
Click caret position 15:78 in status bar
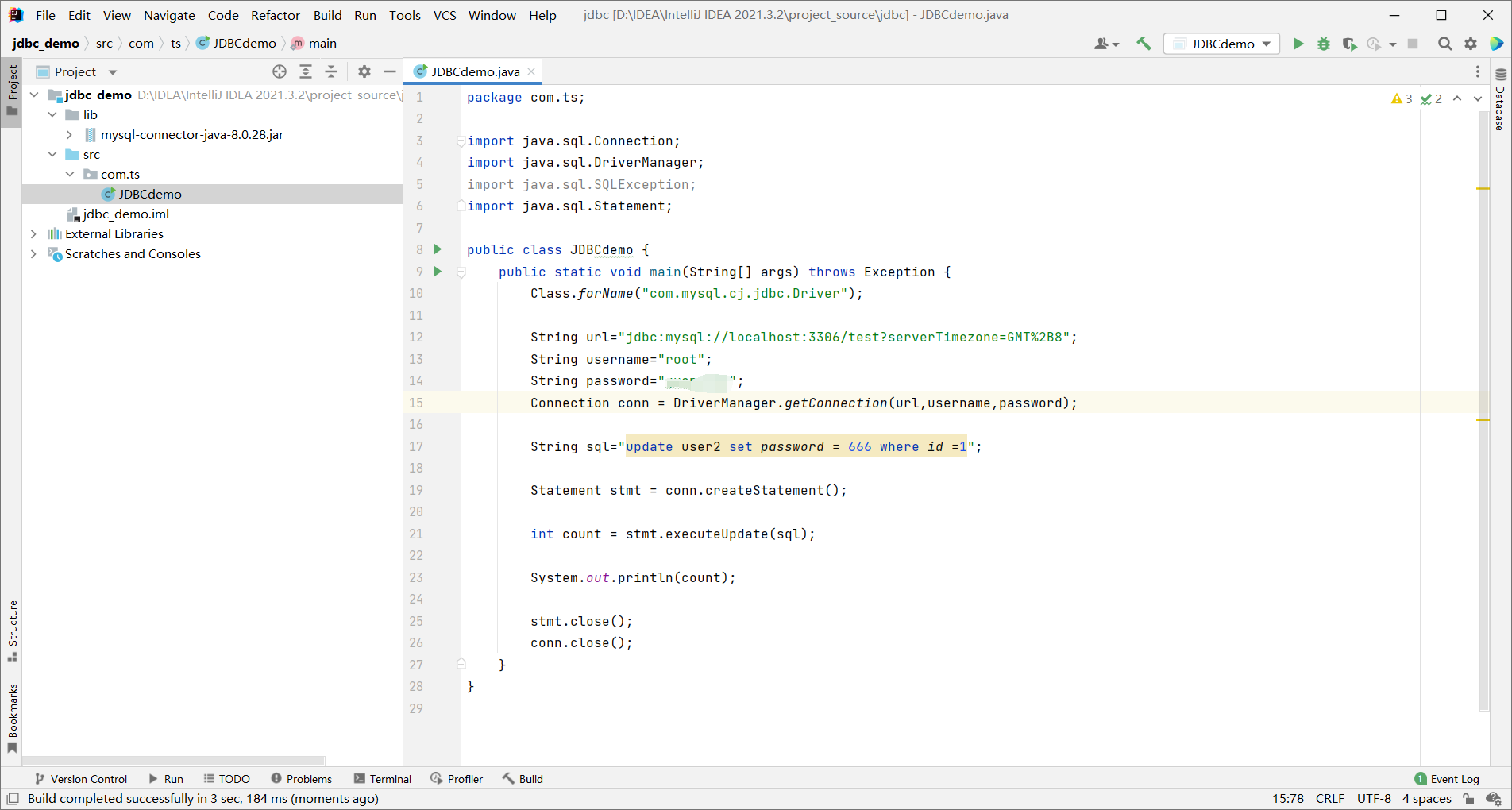(x=1288, y=799)
